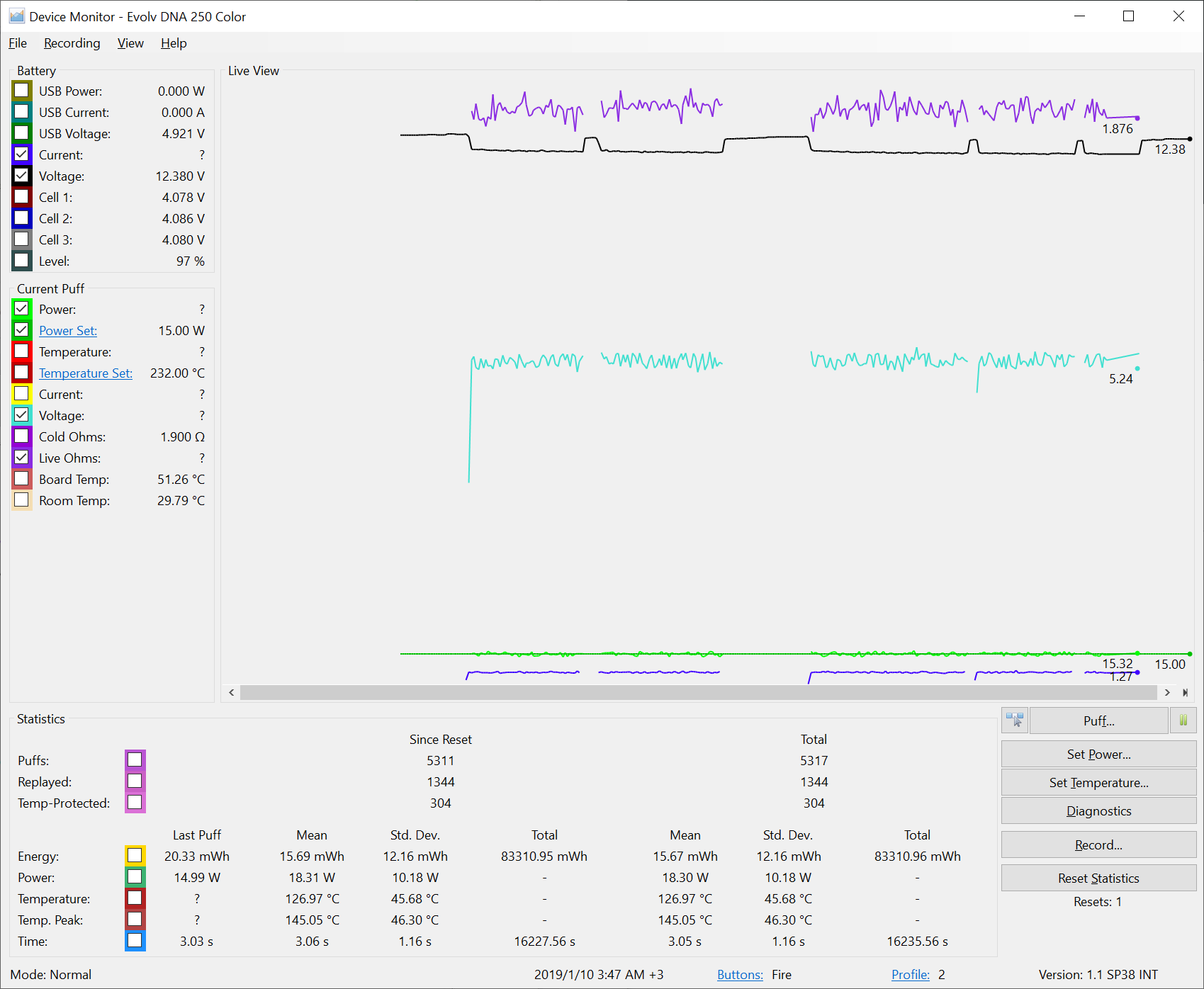Toggle the Live Ohms graph checkbox
Screen dimensions: 1204x989
pyautogui.click(x=22, y=458)
